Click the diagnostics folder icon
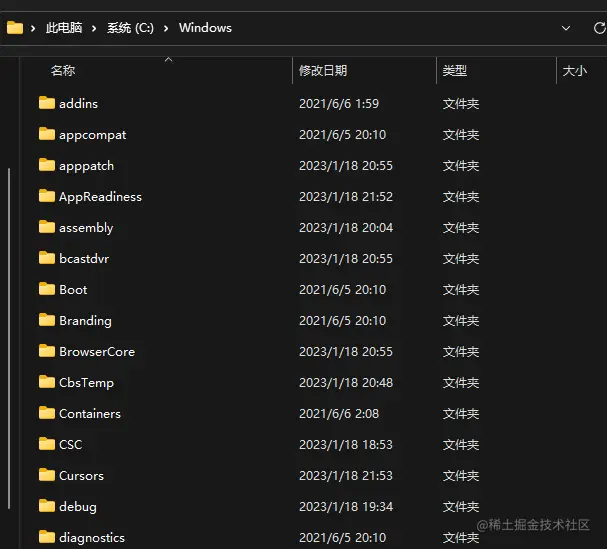 [47, 537]
